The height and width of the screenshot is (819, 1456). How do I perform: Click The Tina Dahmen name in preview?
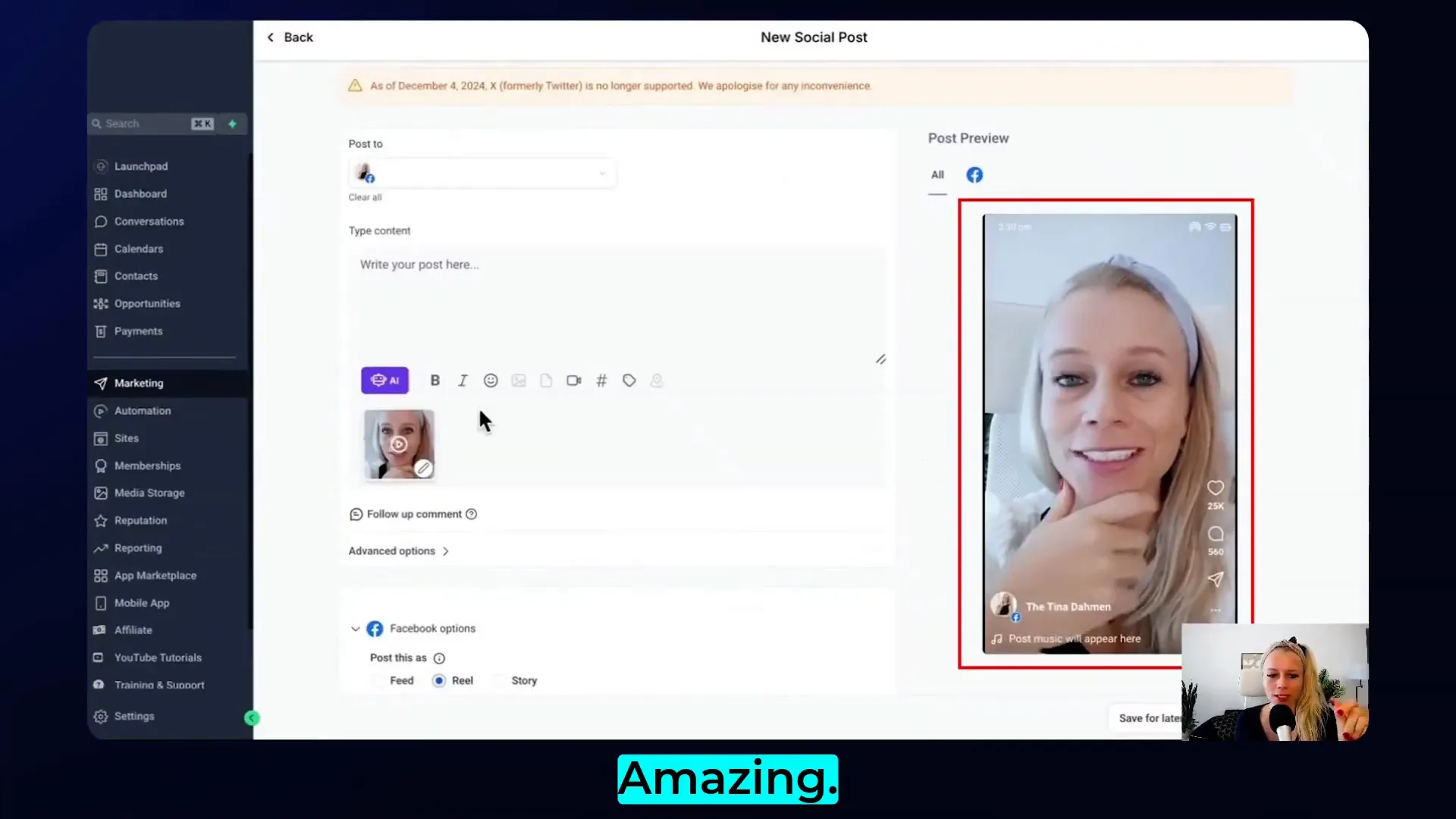click(1068, 607)
